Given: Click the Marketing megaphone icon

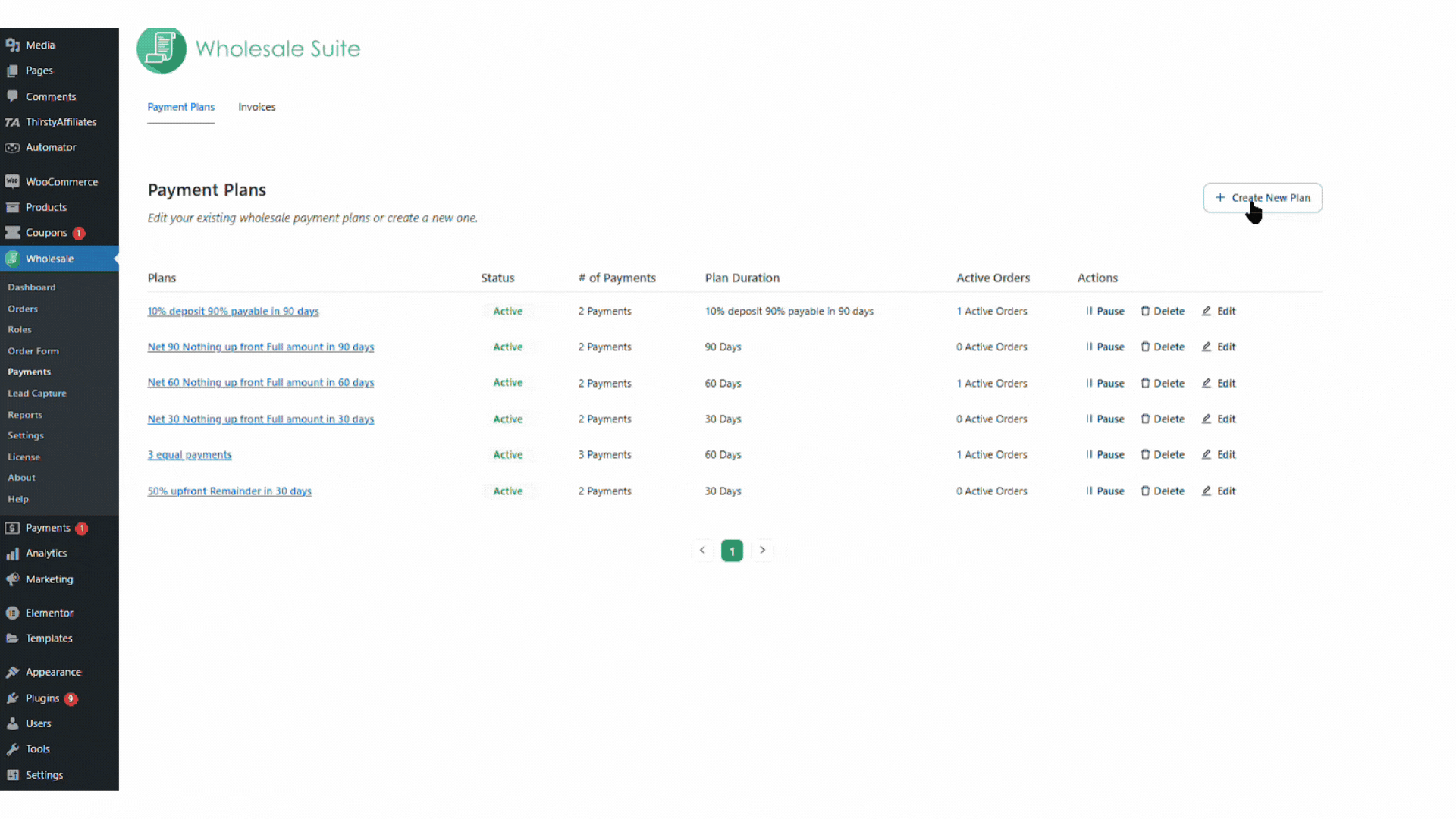Looking at the screenshot, I should pos(12,579).
